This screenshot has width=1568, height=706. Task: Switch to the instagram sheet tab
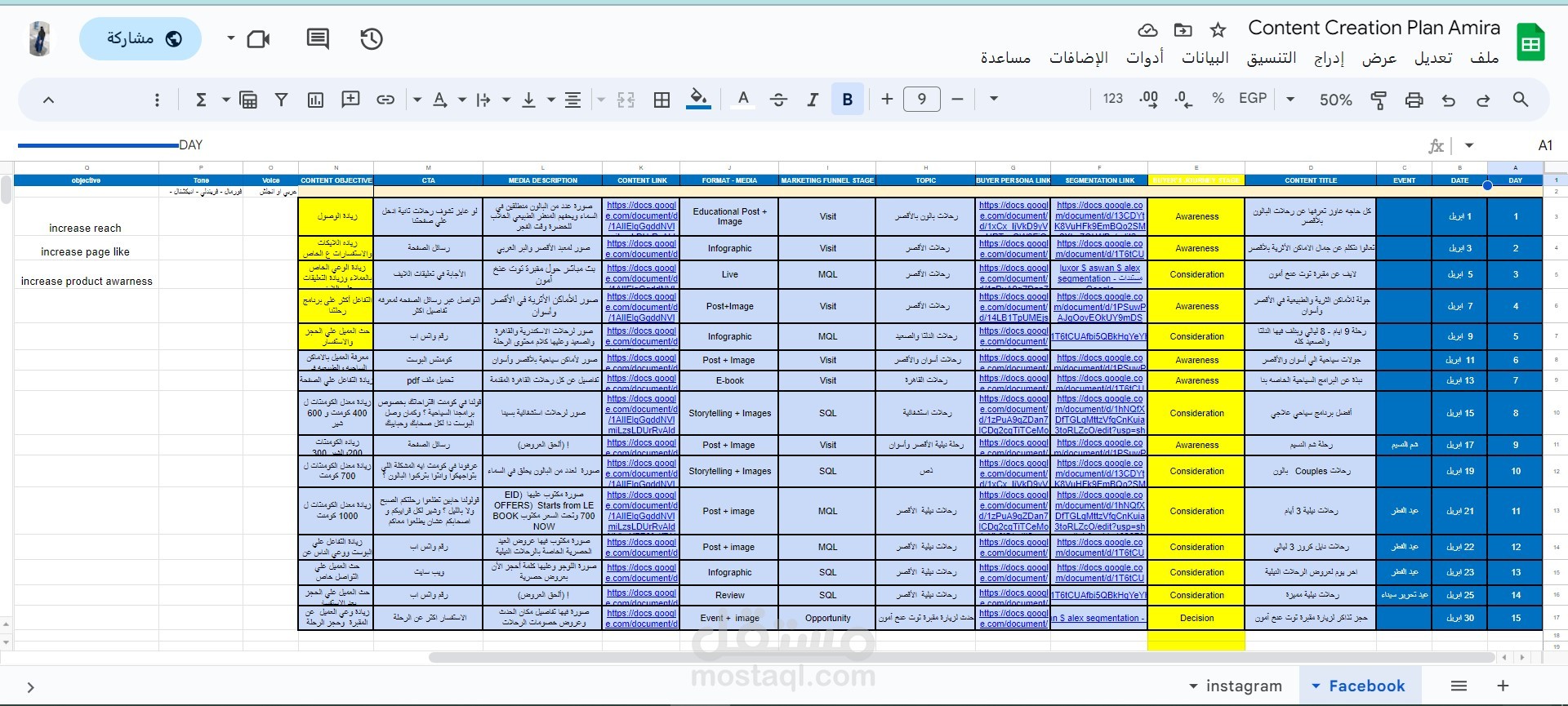(1244, 686)
